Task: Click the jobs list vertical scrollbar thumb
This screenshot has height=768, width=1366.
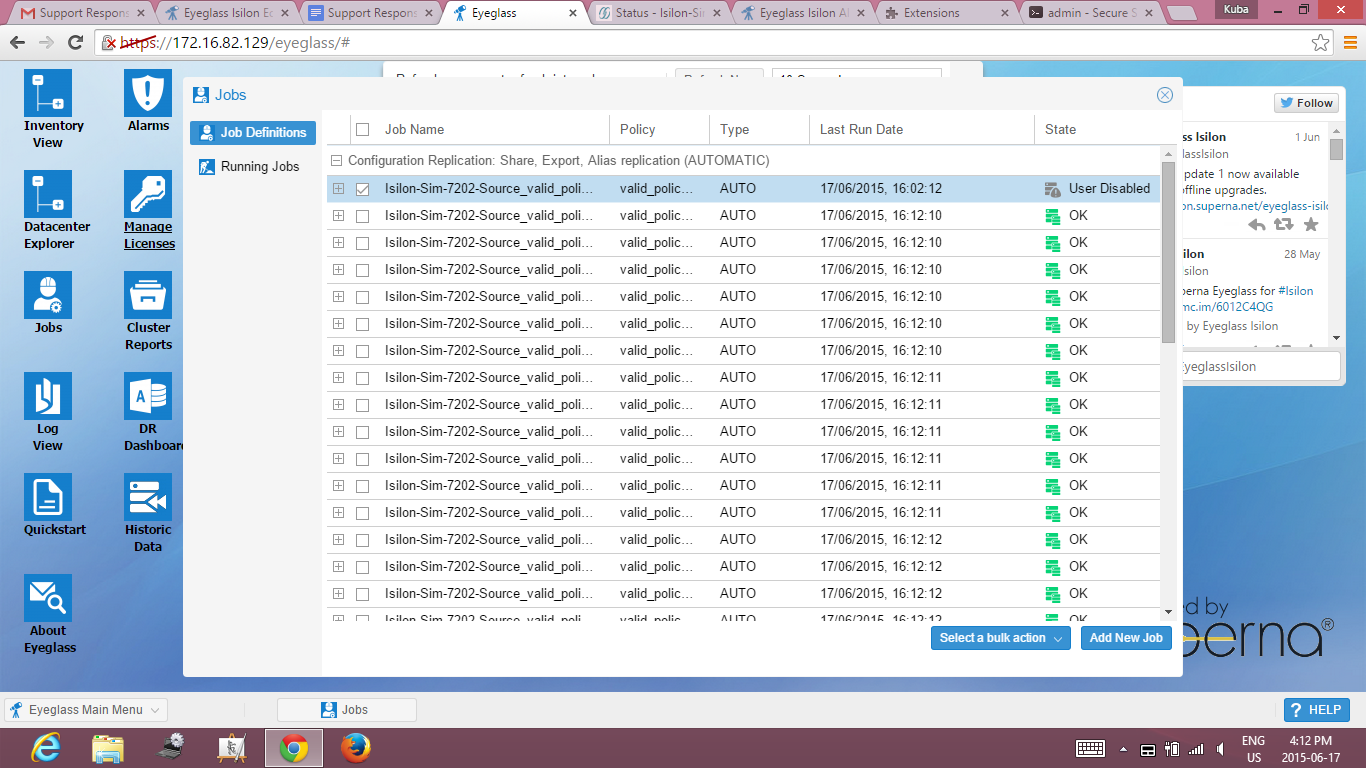Action: [x=1168, y=252]
